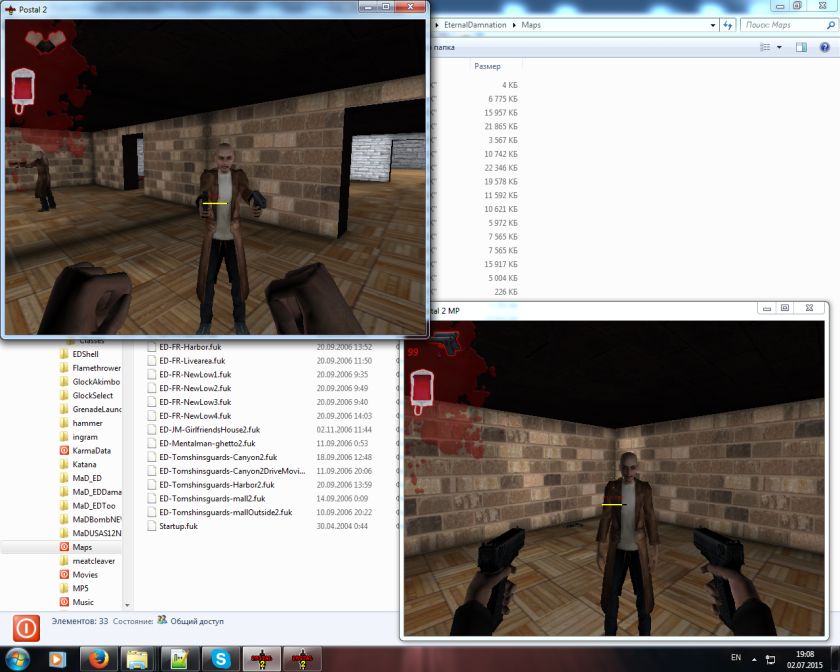The height and width of the screenshot is (672, 840).
Task: Show hidden tray icons arrow
Action: coord(754,659)
